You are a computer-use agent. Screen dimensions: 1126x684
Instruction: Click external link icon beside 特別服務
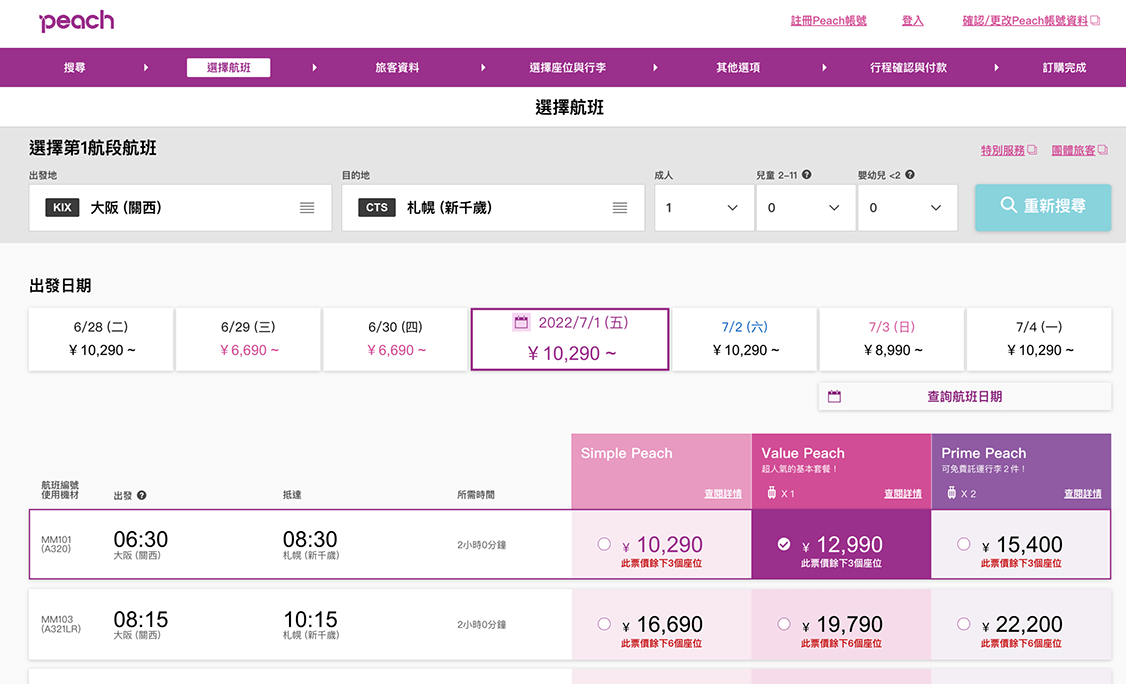(x=1032, y=150)
